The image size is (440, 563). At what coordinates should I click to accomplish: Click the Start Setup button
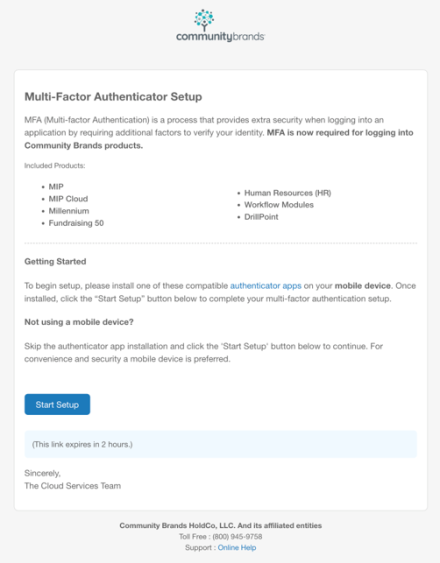pos(57,404)
